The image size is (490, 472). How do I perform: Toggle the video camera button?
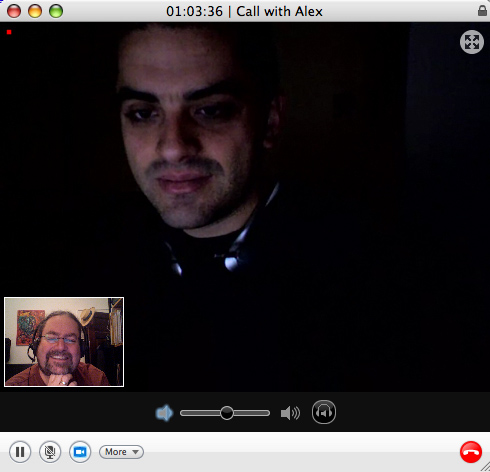[x=80, y=452]
